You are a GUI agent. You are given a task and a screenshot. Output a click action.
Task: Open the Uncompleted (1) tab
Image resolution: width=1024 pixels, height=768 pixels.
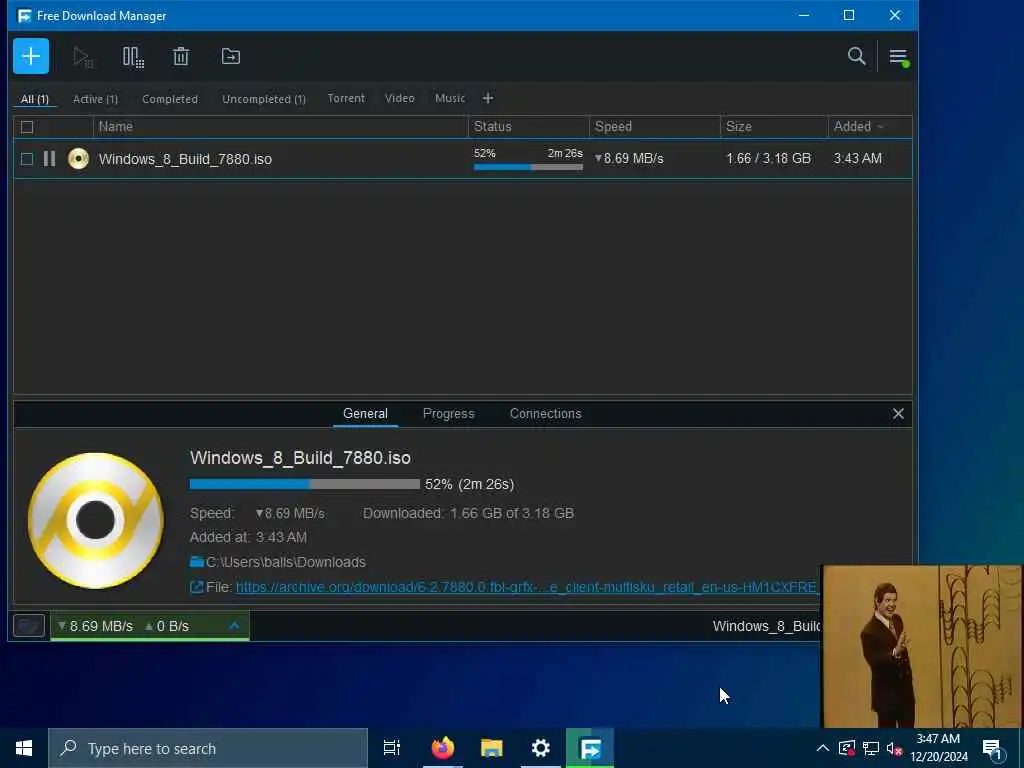pos(264,99)
